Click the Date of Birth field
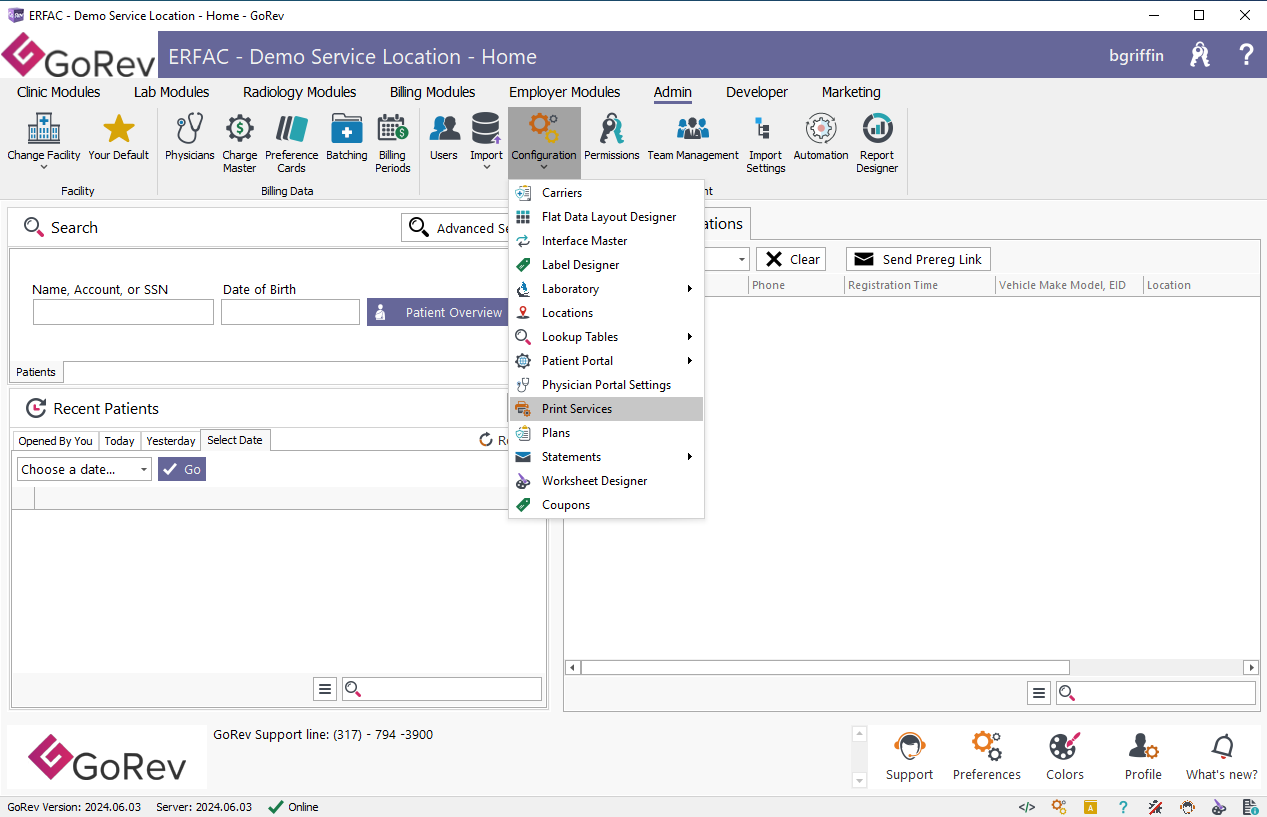This screenshot has height=817, width=1267. [x=290, y=312]
